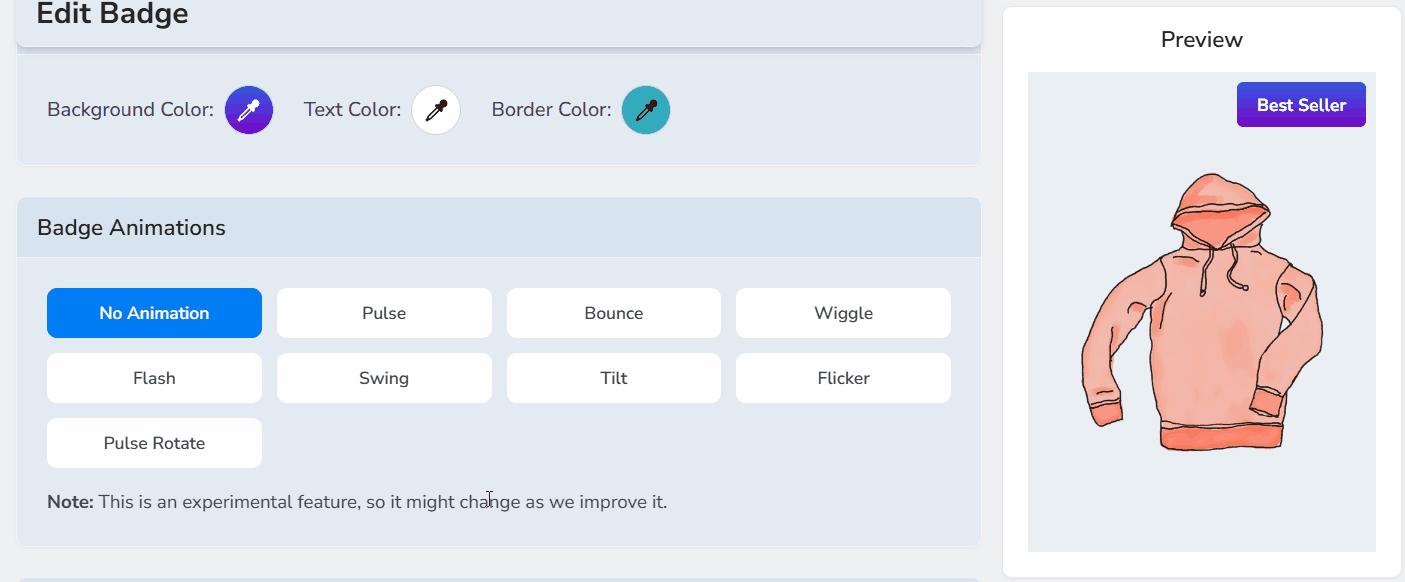Screen dimensions: 1405x582
Task: Choose the plain Pulse animation
Action: [x=384, y=313]
